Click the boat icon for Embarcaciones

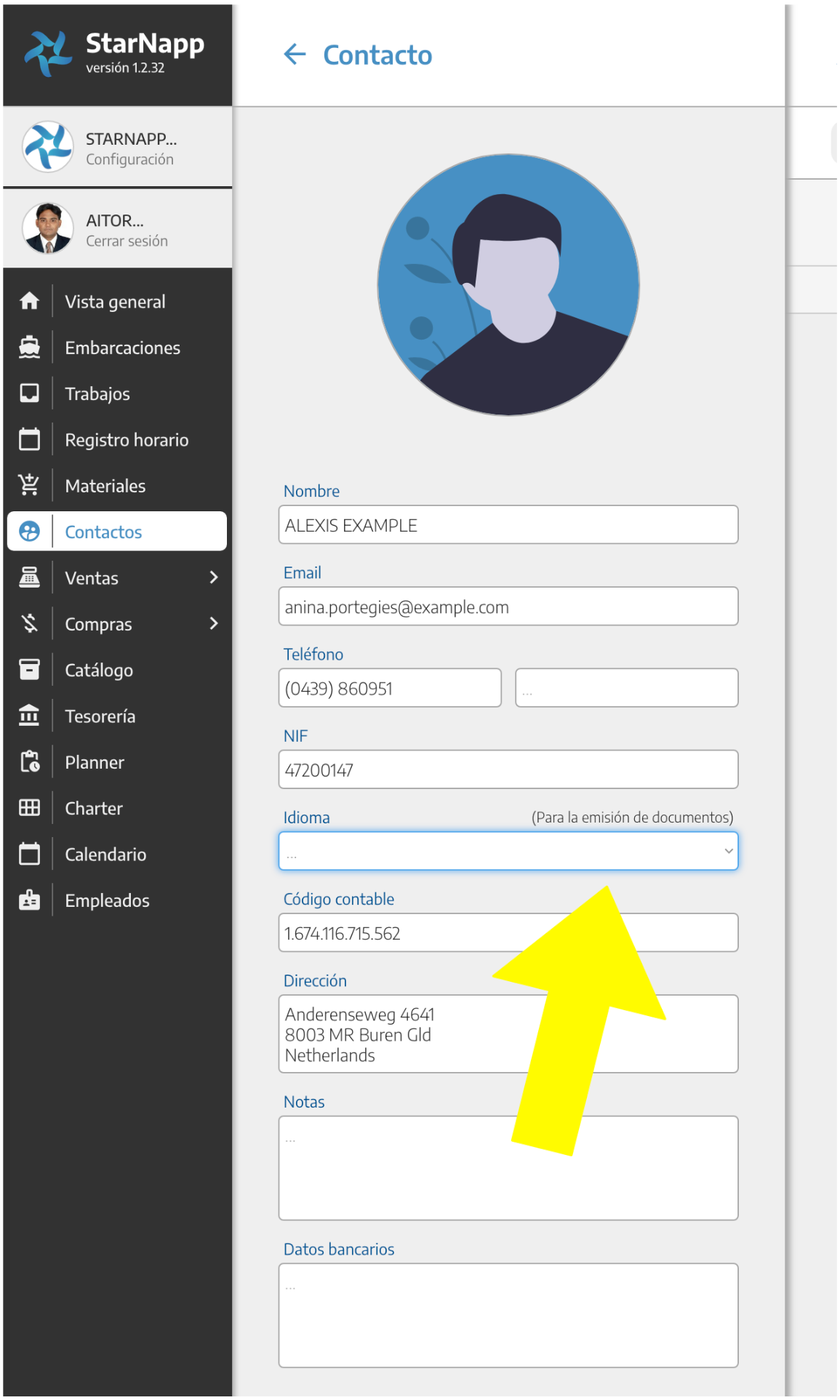click(x=29, y=348)
